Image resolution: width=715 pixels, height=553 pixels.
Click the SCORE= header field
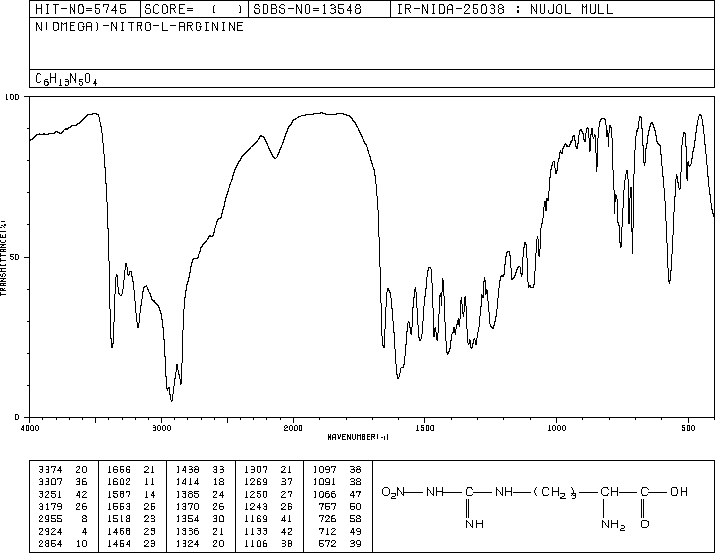click(193, 9)
